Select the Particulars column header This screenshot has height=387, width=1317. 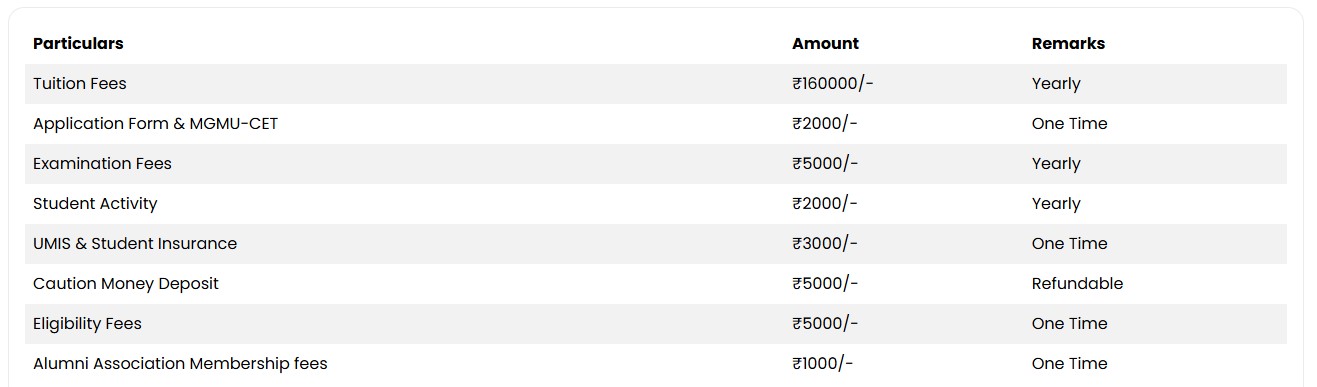(x=78, y=44)
